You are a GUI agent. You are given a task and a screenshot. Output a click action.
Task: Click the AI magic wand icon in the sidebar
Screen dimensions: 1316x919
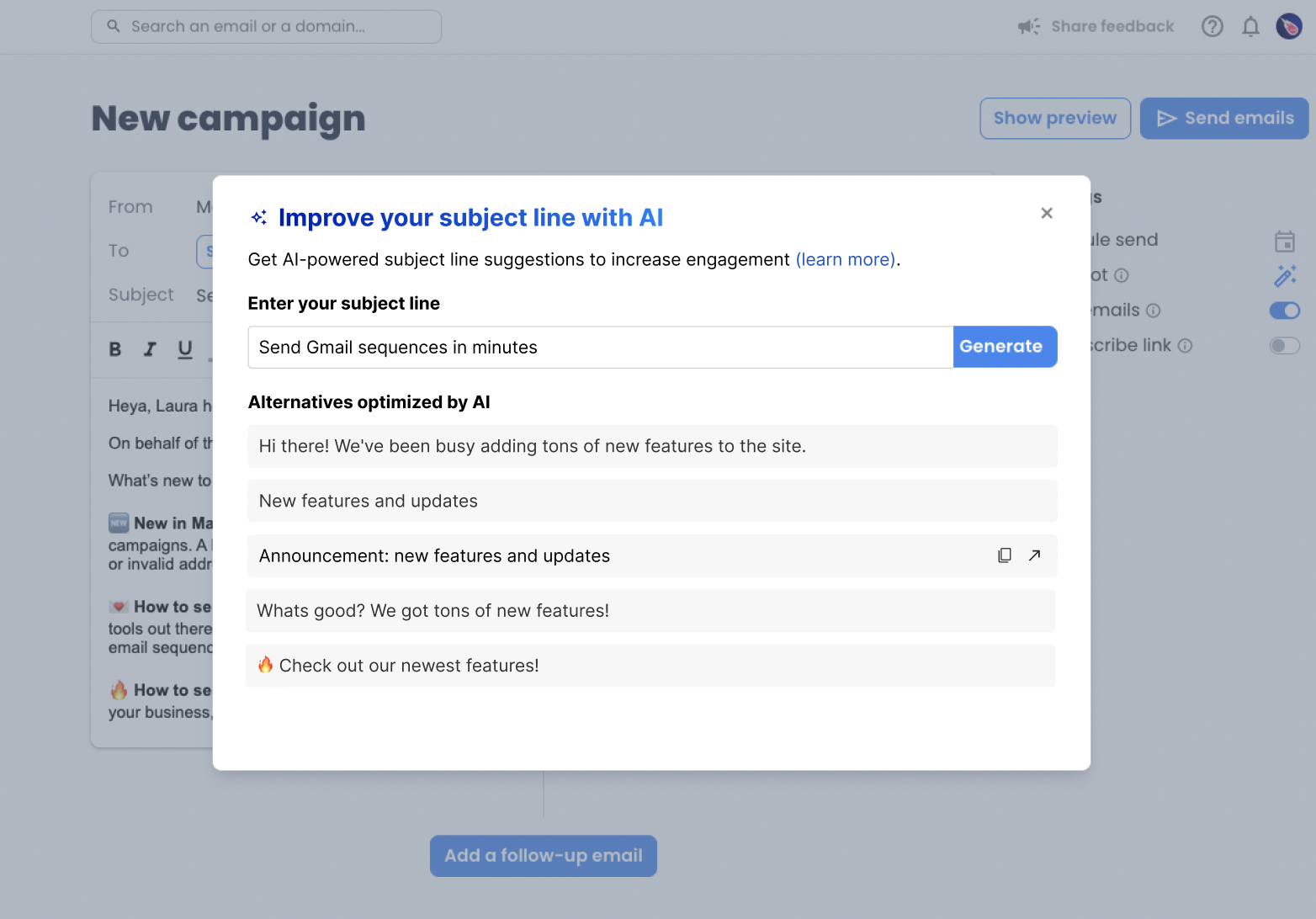1285,275
